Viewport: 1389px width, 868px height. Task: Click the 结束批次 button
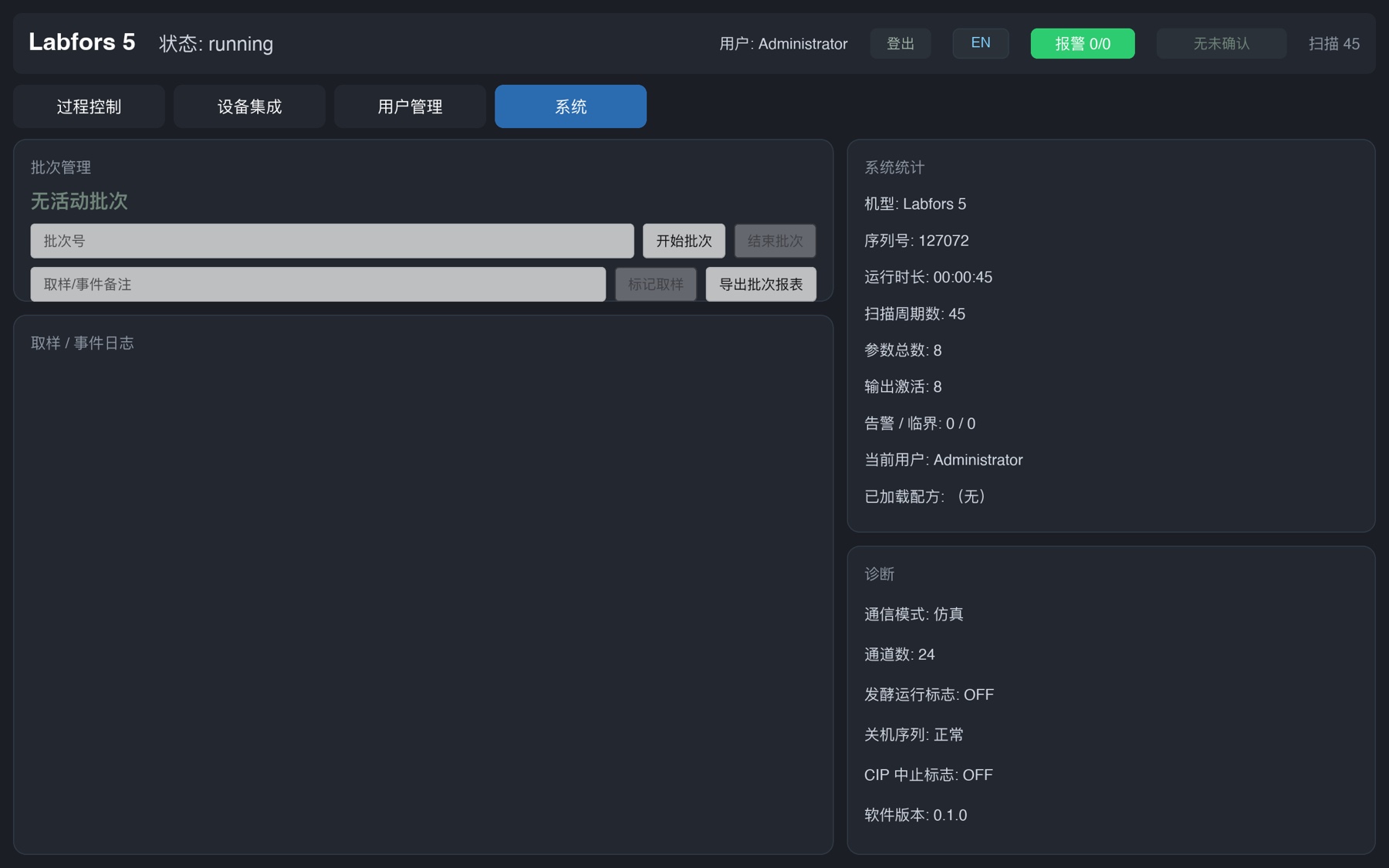point(775,241)
